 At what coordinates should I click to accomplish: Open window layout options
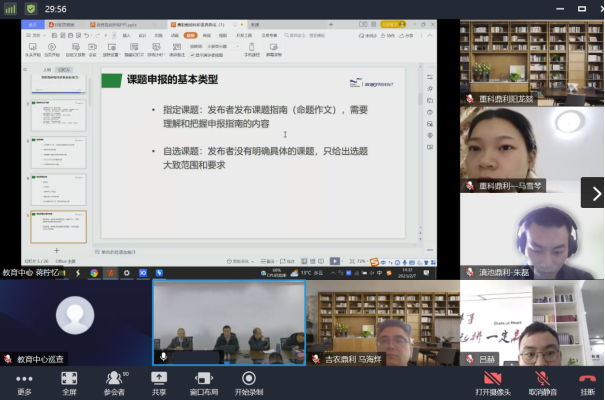204,382
